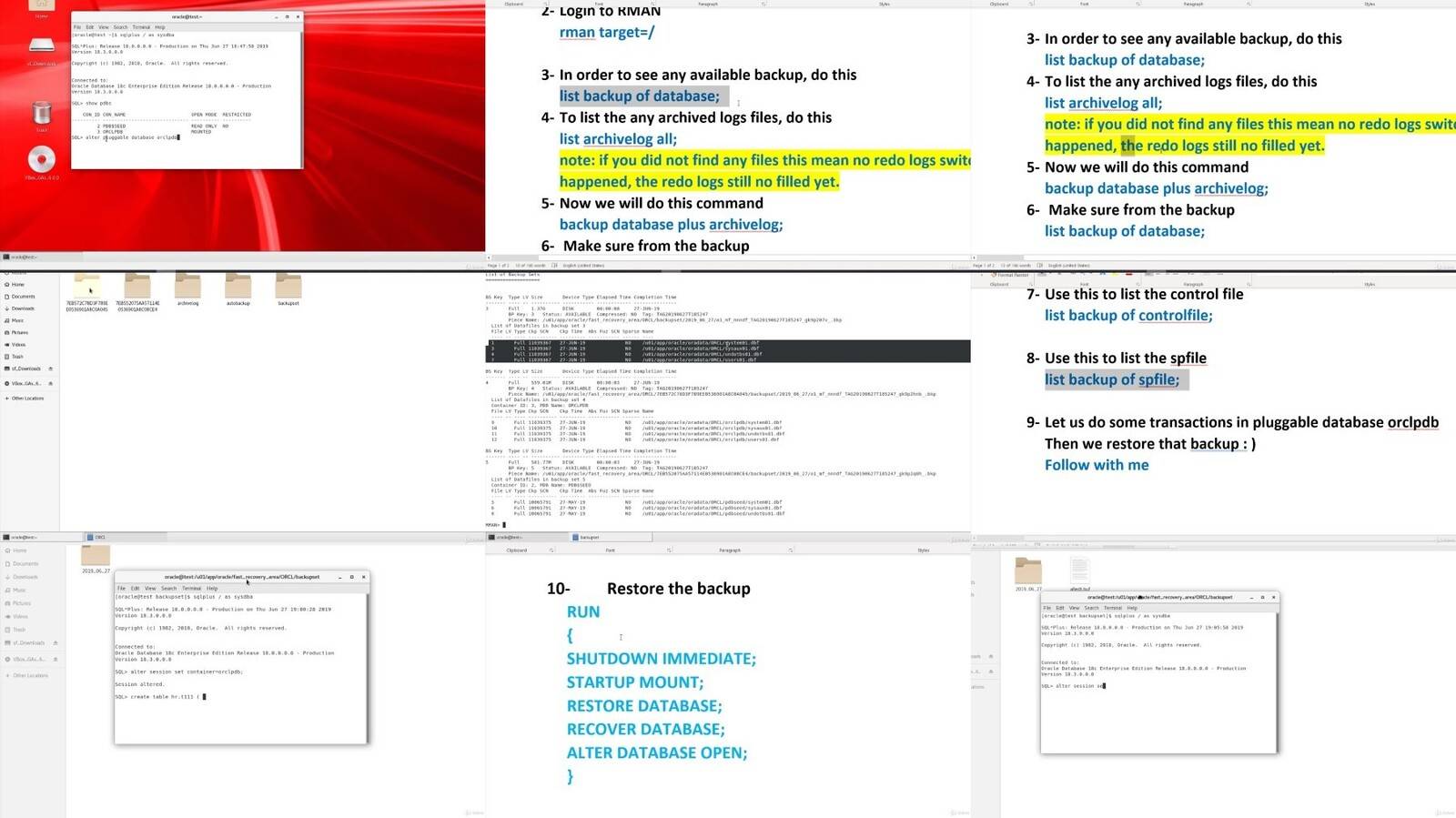Open the Trash icon on the red desktop
The height and width of the screenshot is (818, 1456).
tap(42, 113)
